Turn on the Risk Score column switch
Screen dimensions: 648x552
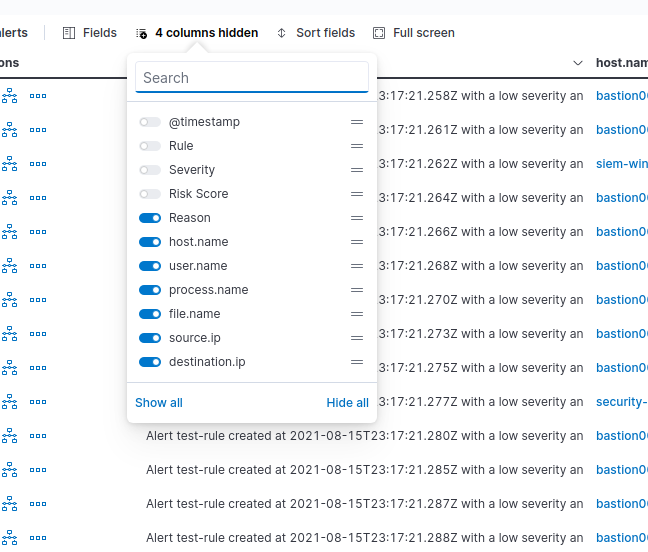click(150, 194)
